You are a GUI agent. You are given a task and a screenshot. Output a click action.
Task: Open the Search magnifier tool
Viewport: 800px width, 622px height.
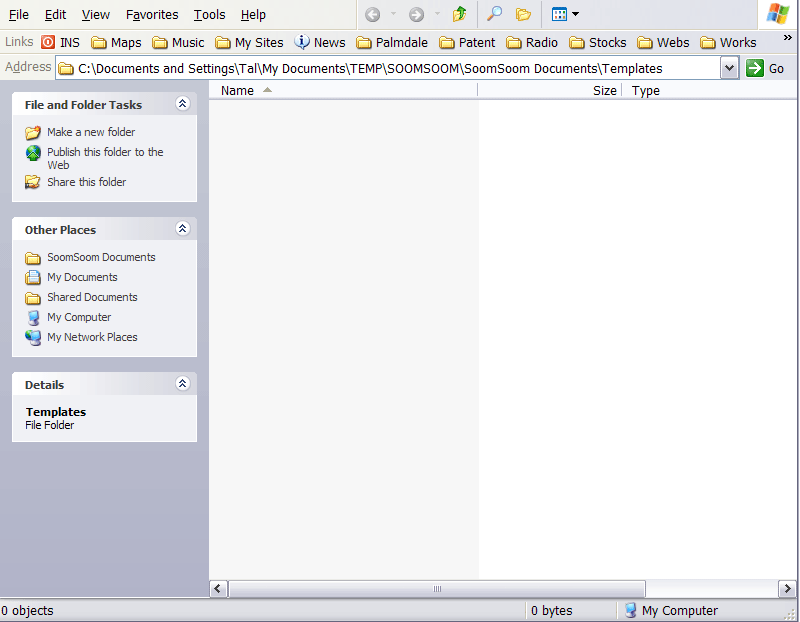tap(494, 14)
